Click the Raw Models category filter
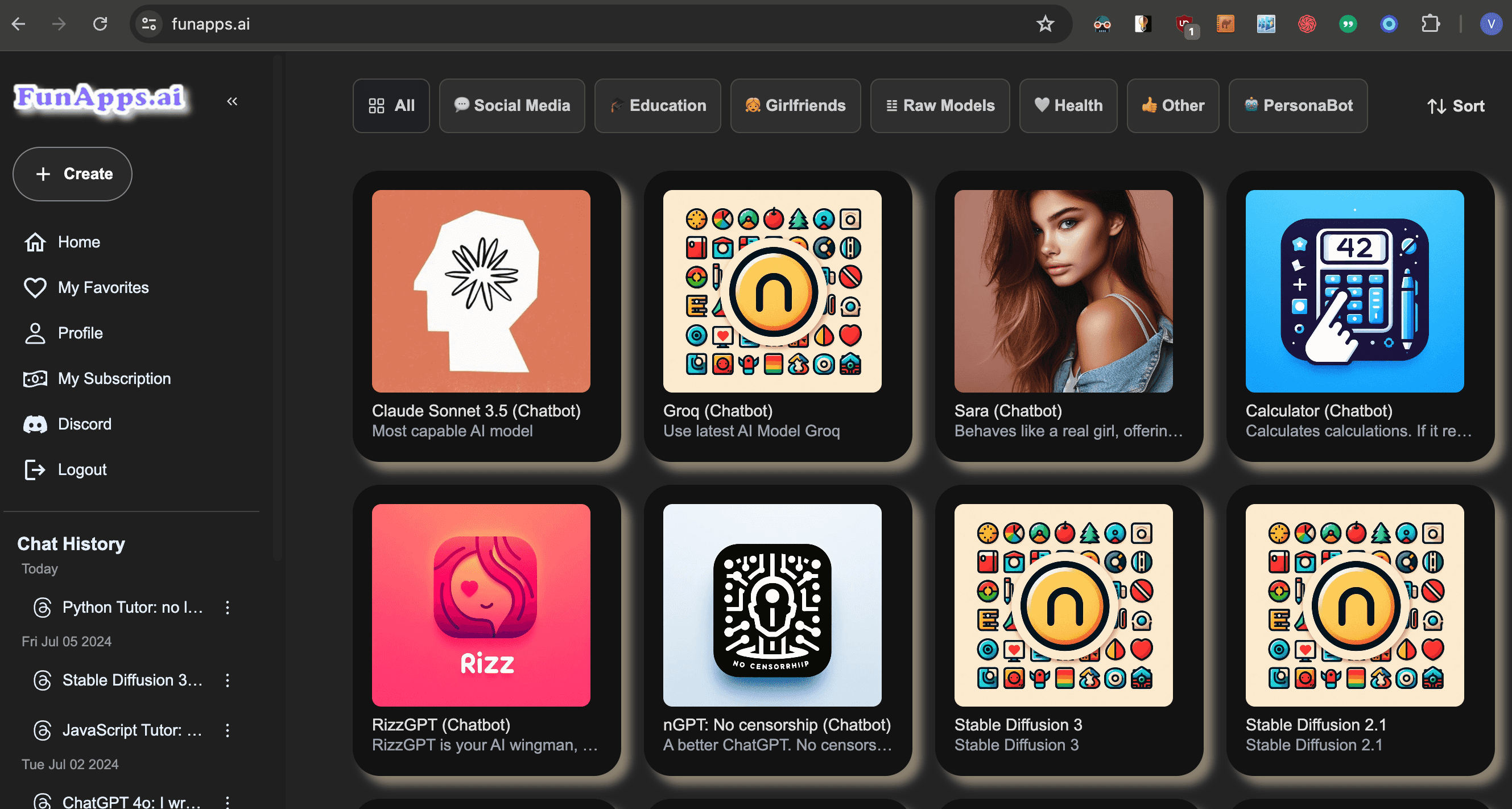Image resolution: width=1512 pixels, height=809 pixels. [939, 105]
